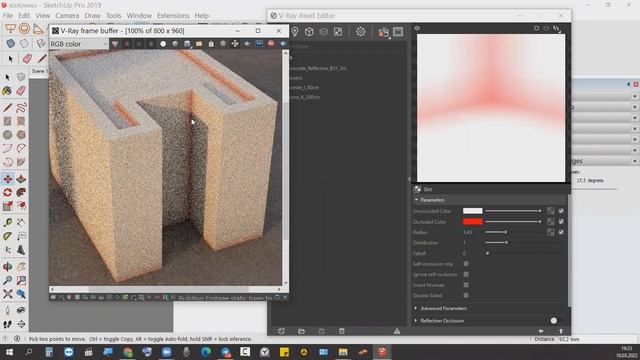
Task: Click the white Unoccluded Color swatch
Action: coord(473,211)
